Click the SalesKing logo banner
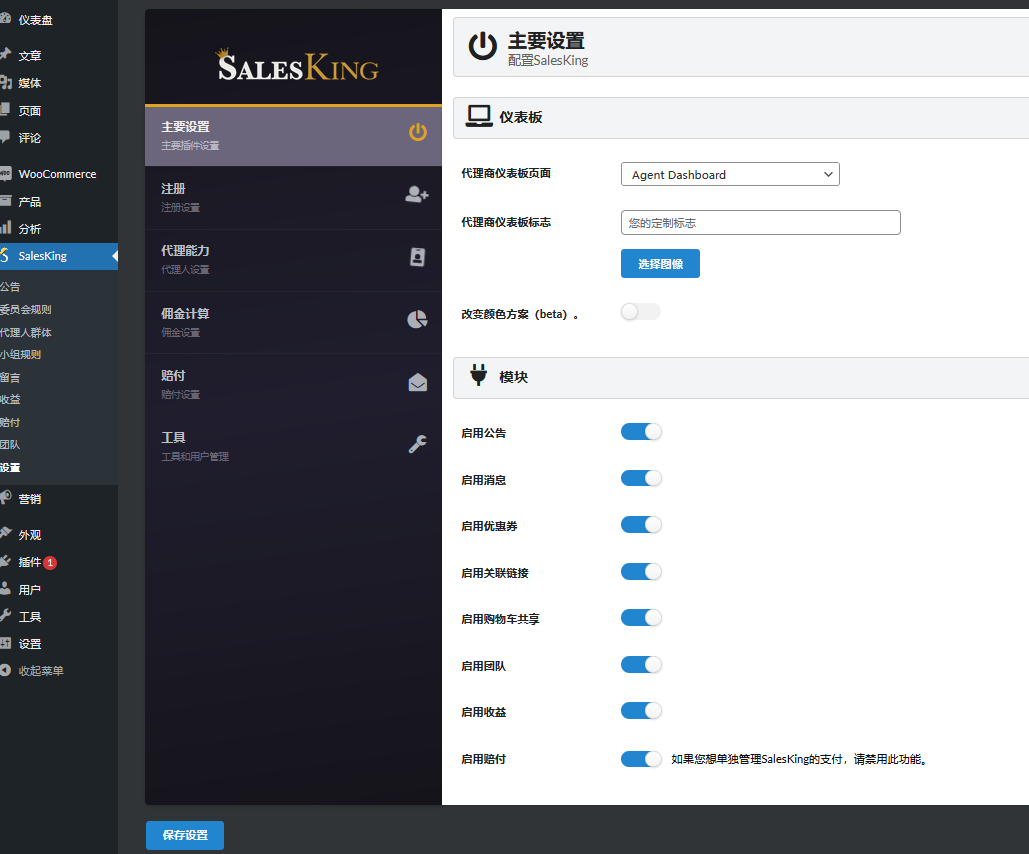The image size is (1029, 854). (x=298, y=65)
